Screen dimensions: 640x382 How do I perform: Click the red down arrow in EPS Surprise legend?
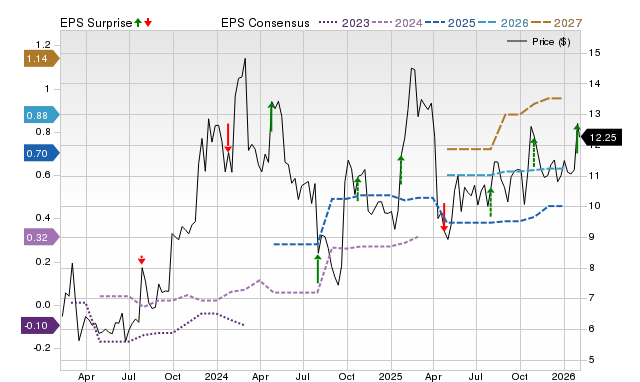(148, 22)
